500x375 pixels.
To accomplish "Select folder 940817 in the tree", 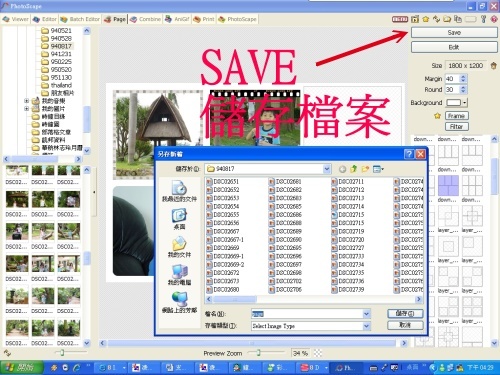I will pos(56,46).
